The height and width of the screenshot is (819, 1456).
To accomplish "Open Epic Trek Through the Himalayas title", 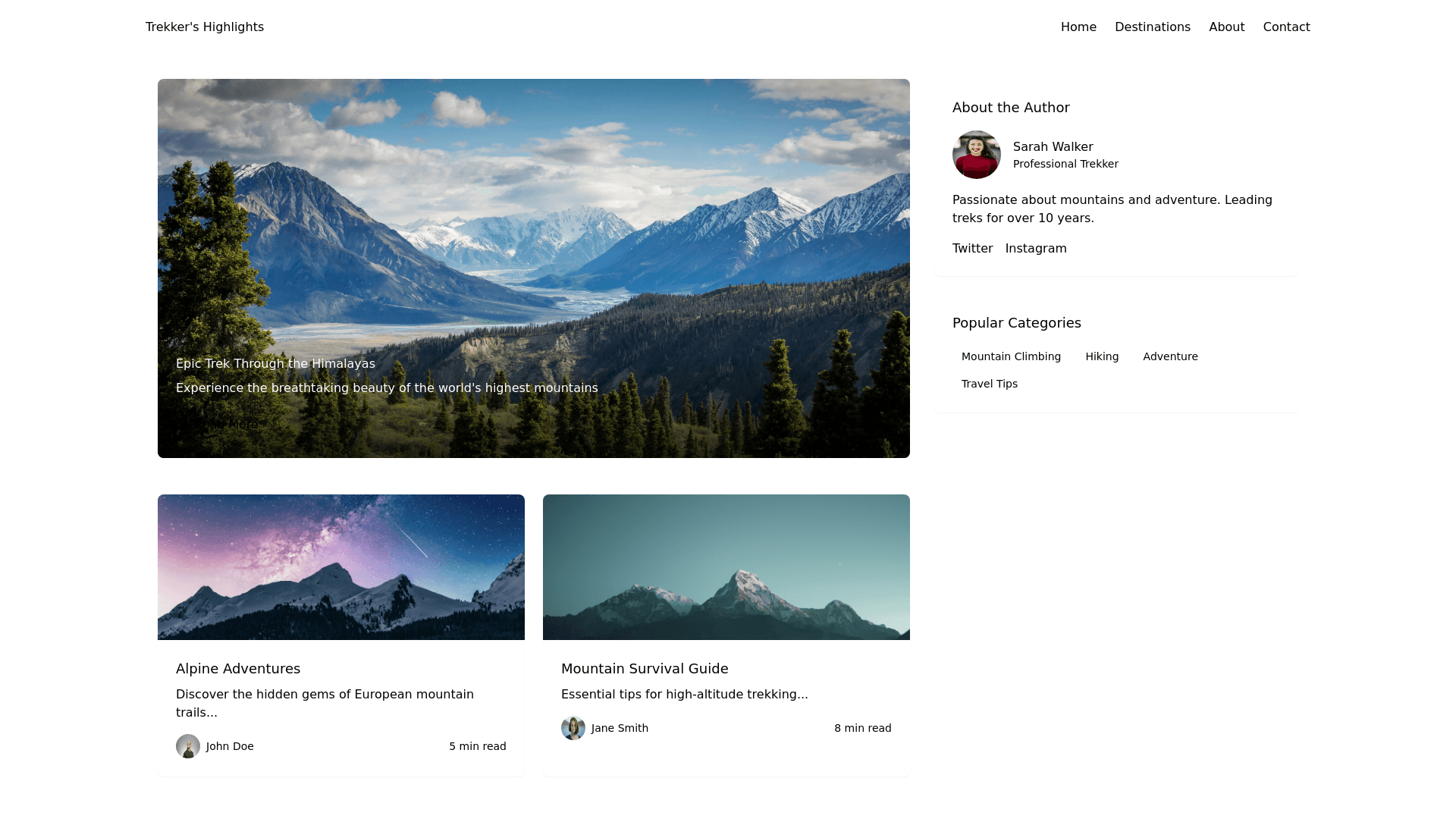I will [275, 364].
